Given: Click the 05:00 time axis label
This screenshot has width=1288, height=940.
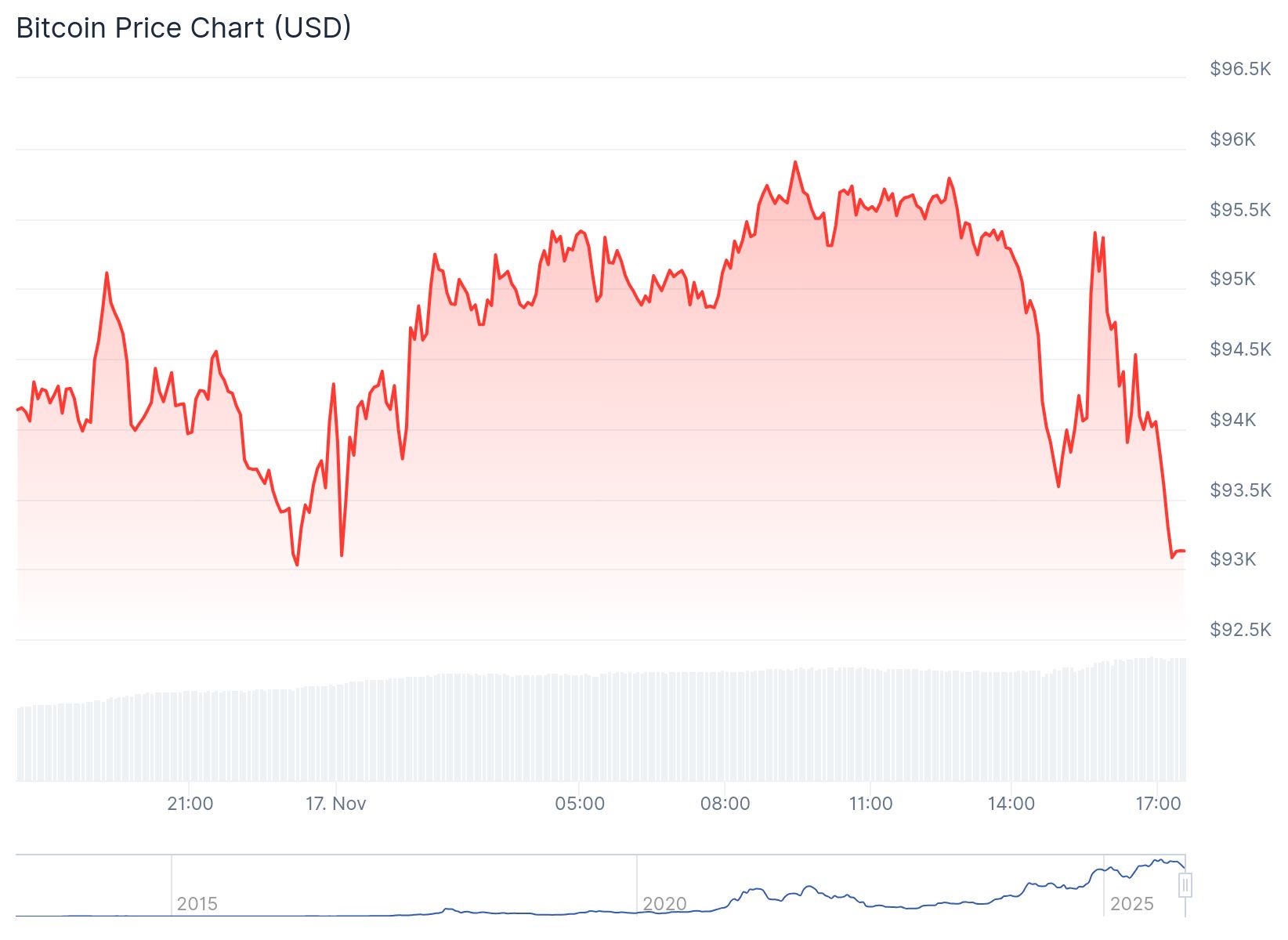Looking at the screenshot, I should pos(580,804).
